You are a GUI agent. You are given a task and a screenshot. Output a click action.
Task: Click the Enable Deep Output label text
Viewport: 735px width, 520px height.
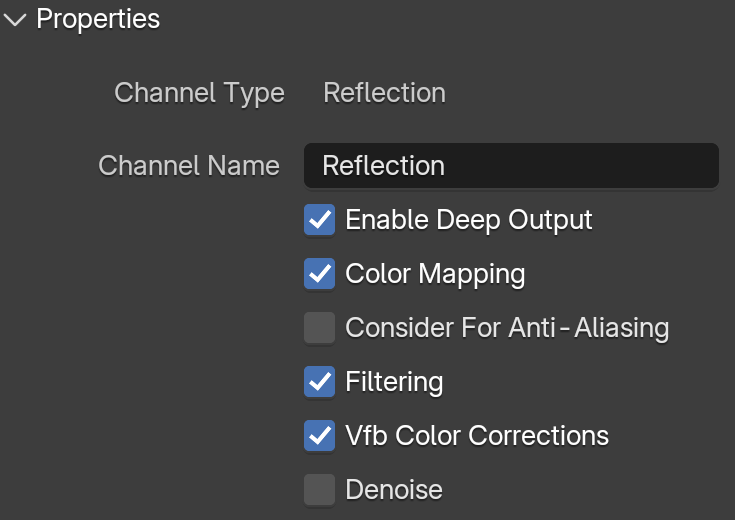469,220
